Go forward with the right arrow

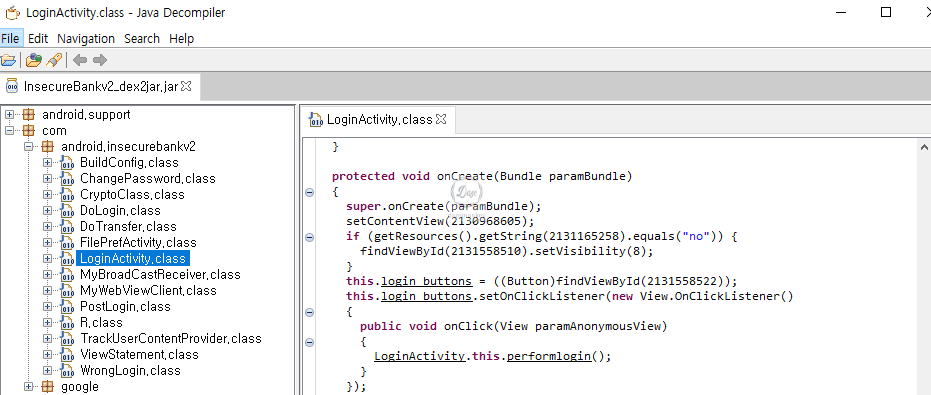pos(100,59)
